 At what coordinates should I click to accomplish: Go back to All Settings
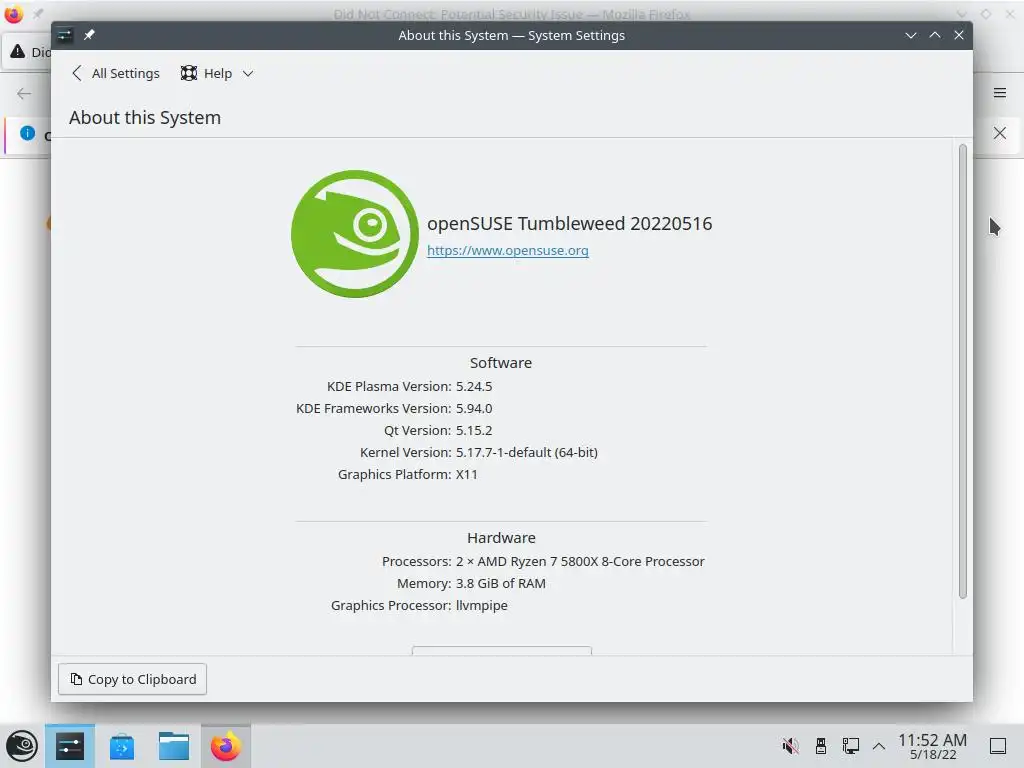tap(116, 73)
